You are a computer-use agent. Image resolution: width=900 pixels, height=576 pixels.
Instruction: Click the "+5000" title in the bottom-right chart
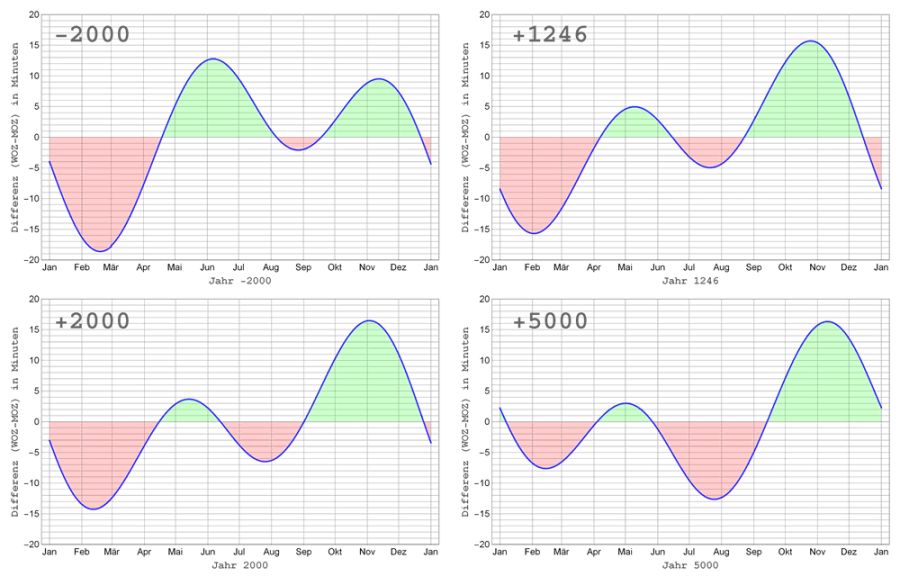coord(549,322)
